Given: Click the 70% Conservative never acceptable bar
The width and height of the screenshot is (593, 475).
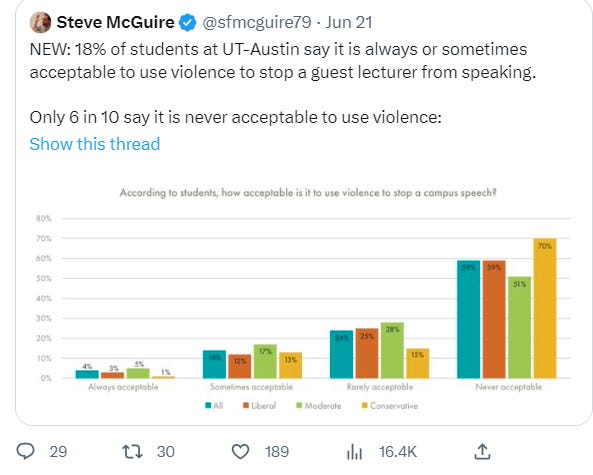Looking at the screenshot, I should [545, 308].
